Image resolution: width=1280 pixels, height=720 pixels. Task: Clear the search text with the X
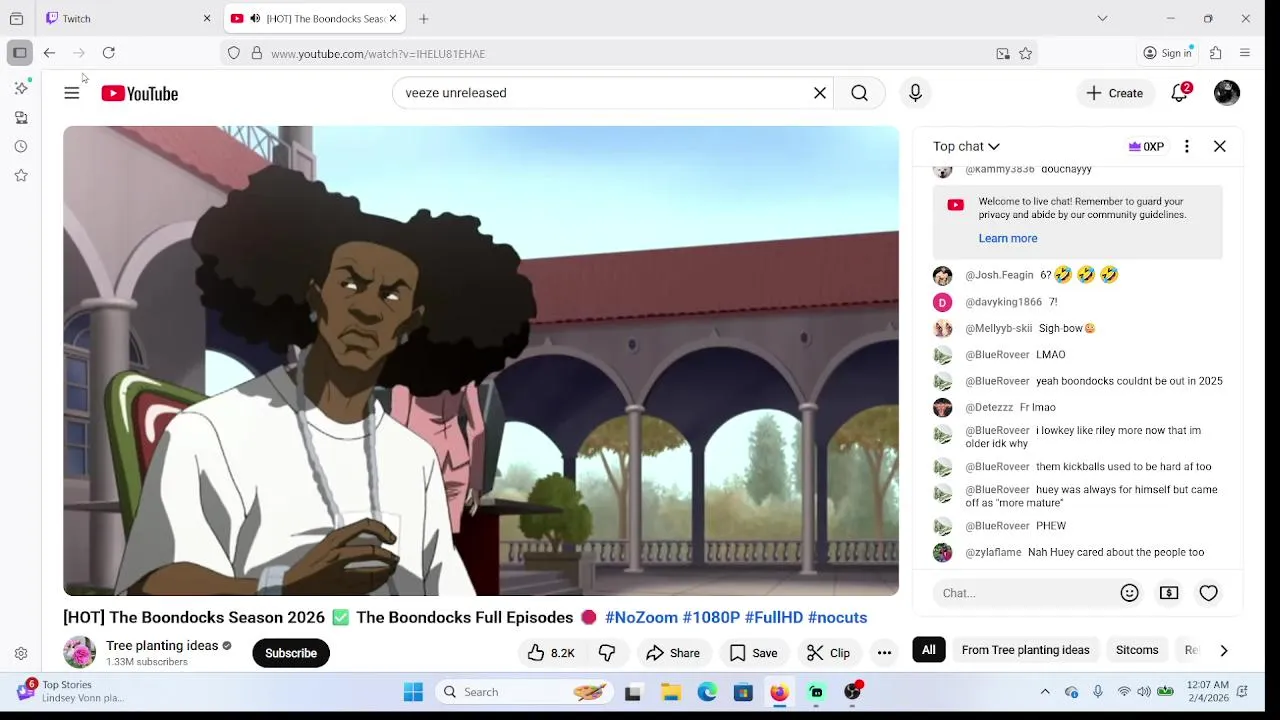click(x=820, y=93)
